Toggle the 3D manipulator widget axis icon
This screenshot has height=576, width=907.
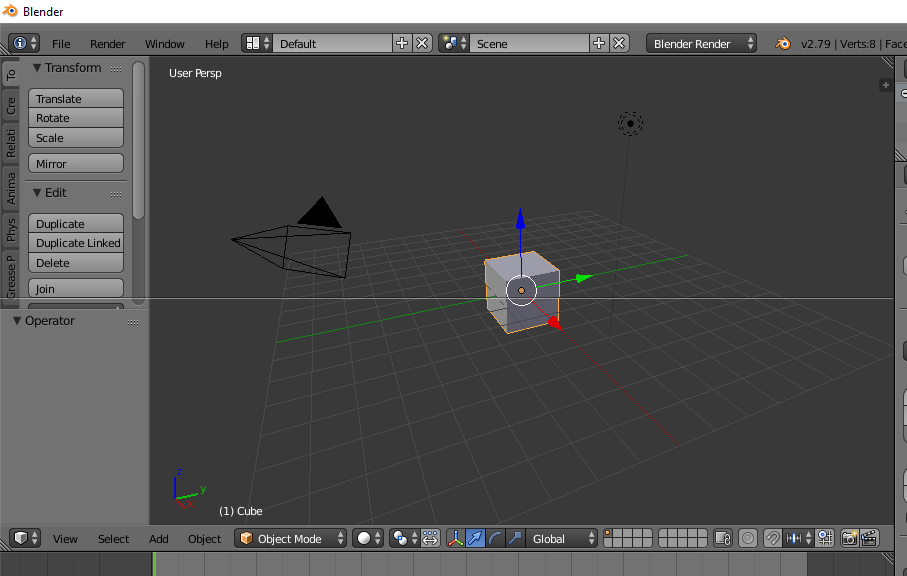456,538
